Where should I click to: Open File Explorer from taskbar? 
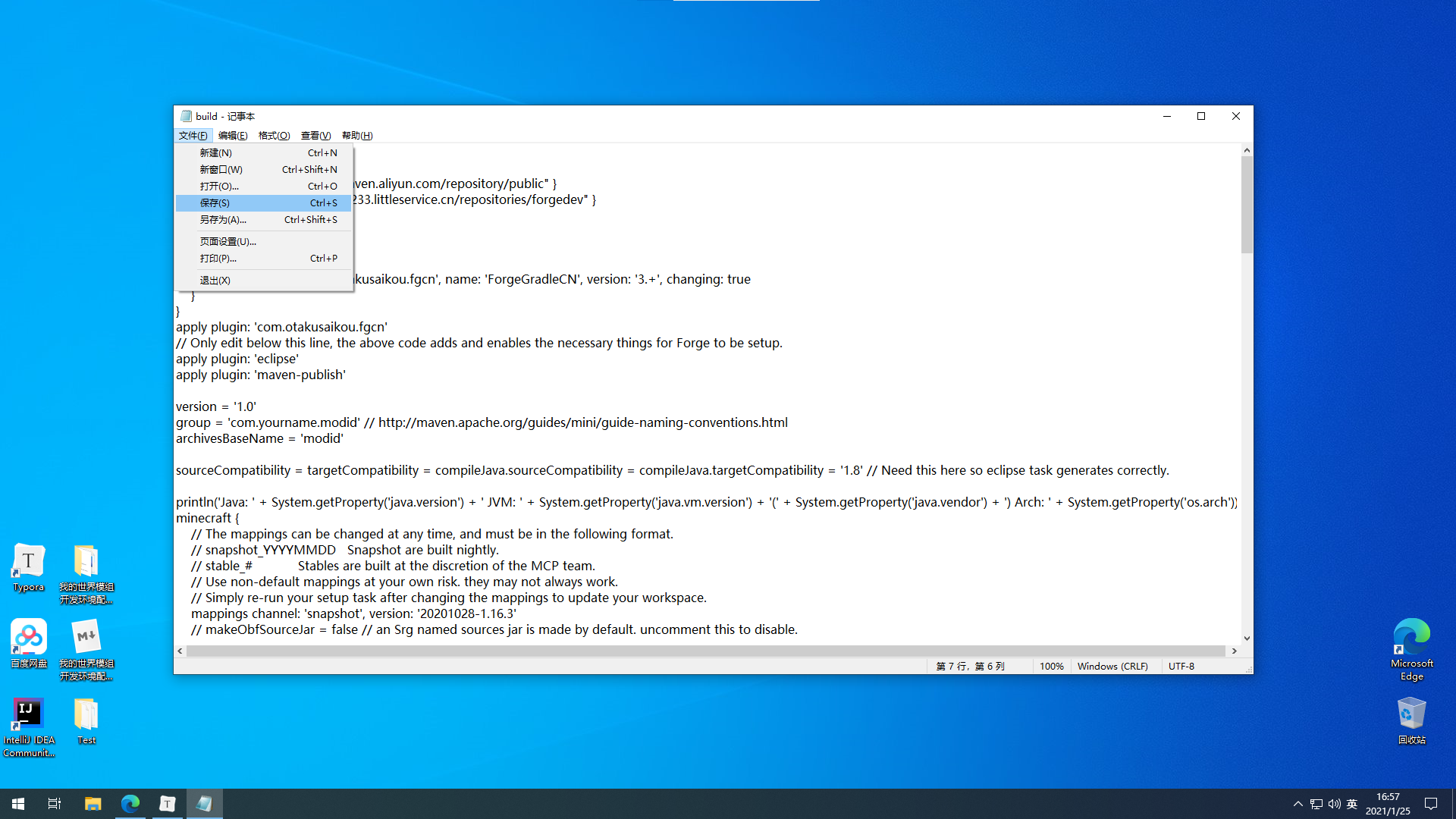click(93, 804)
